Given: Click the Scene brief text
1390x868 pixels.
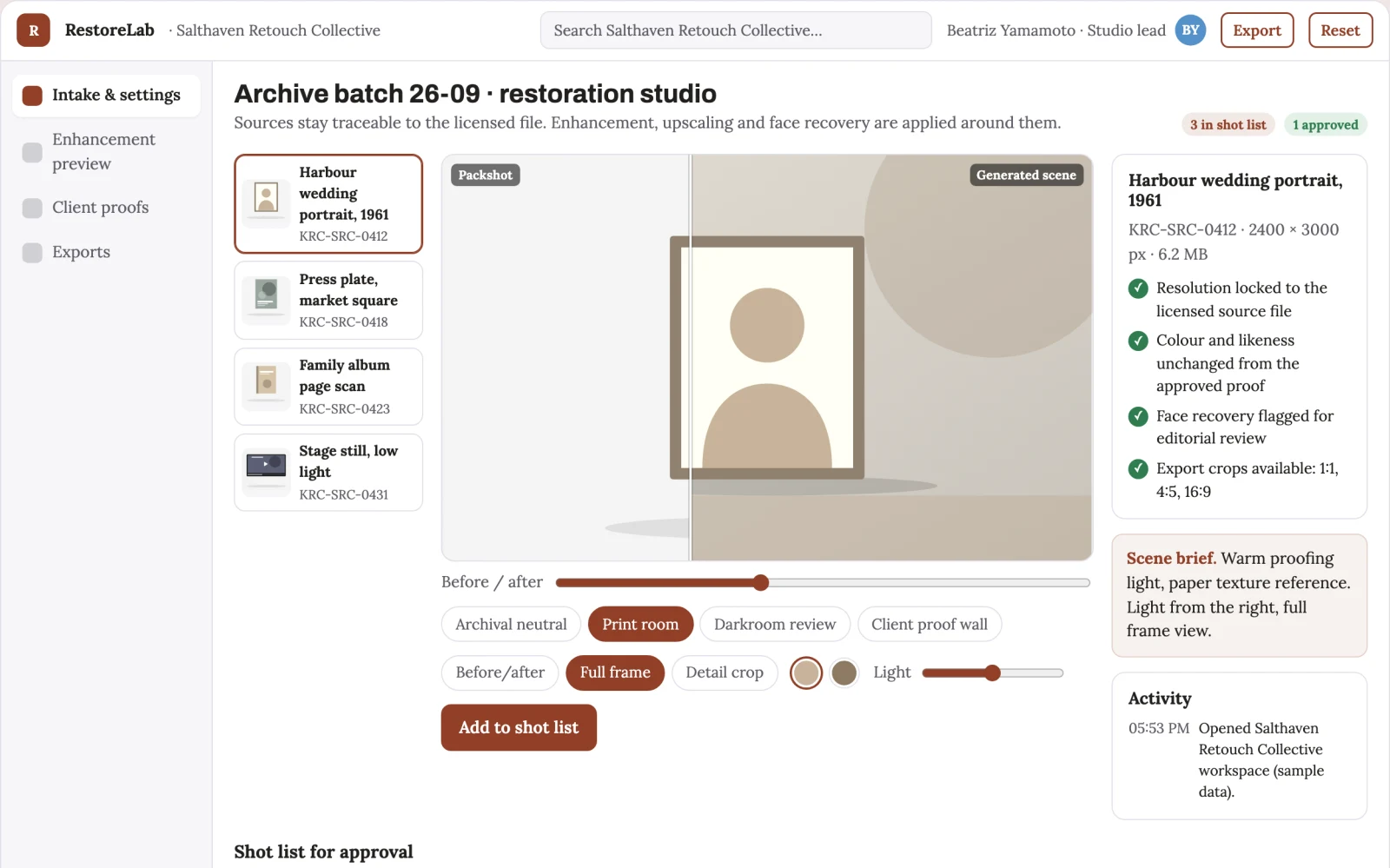Looking at the screenshot, I should point(1238,594).
